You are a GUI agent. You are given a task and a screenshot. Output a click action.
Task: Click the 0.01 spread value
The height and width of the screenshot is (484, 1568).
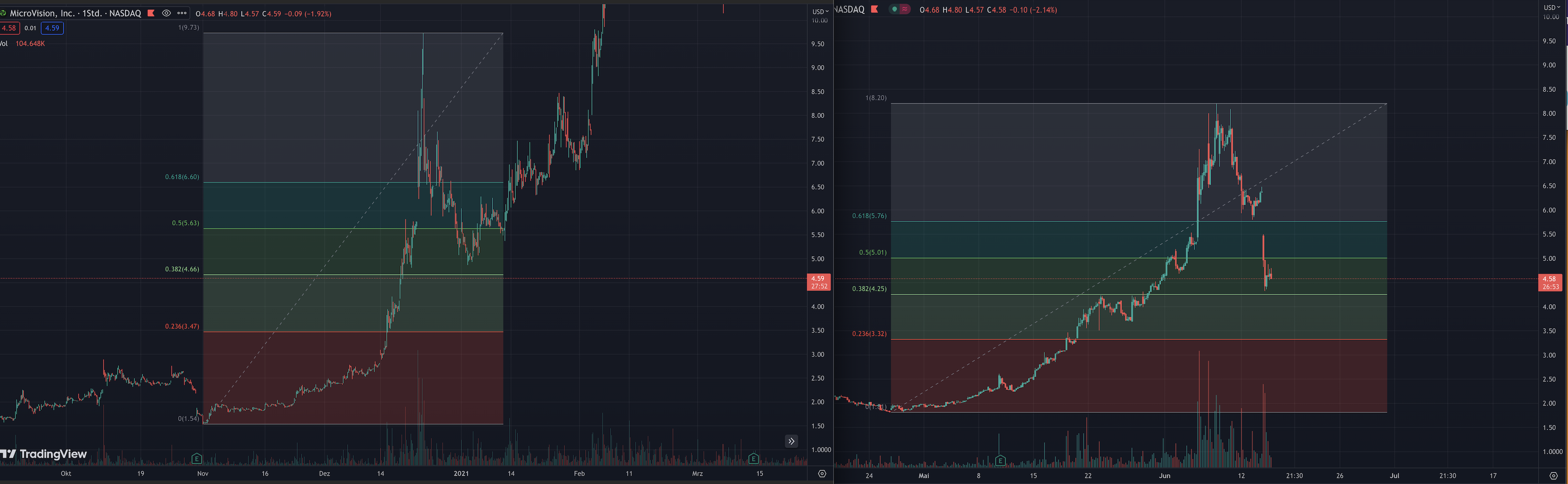click(x=30, y=28)
